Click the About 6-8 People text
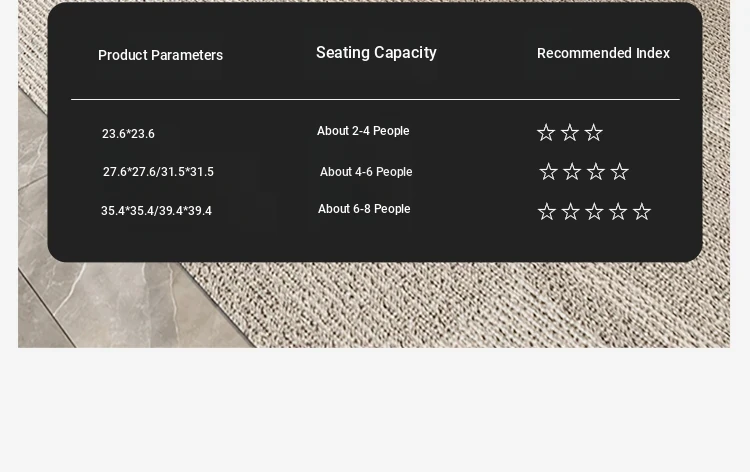Image resolution: width=750 pixels, height=472 pixels. point(364,209)
